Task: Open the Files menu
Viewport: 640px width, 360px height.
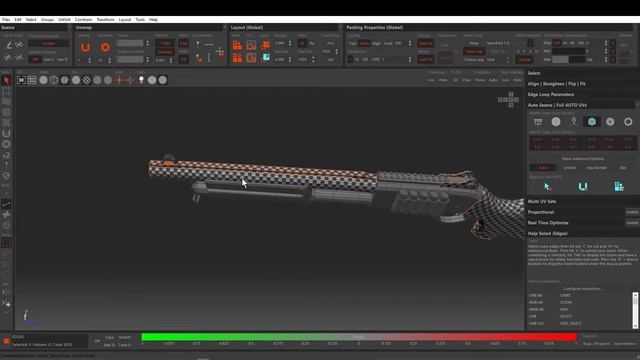Action: coord(6,20)
